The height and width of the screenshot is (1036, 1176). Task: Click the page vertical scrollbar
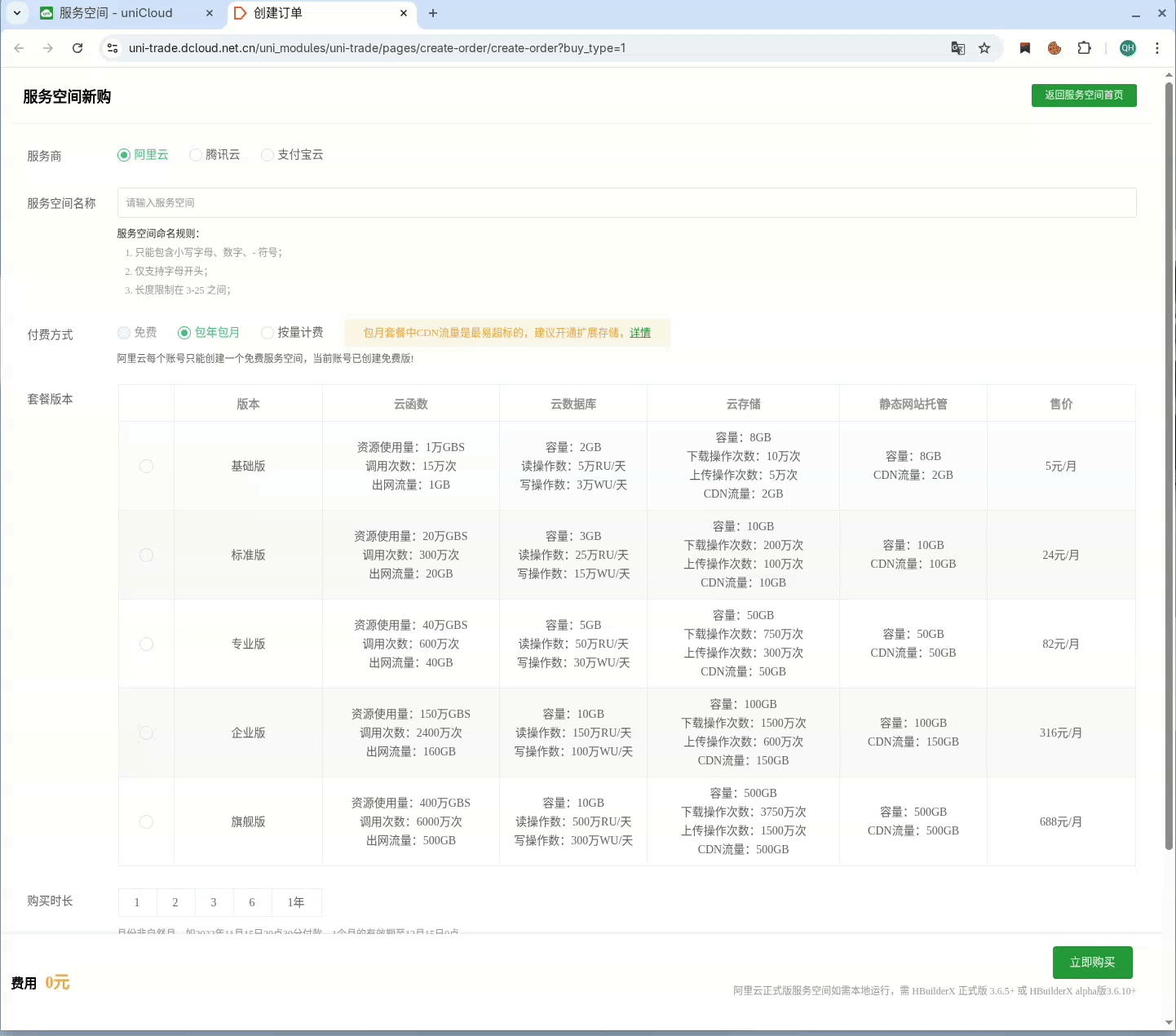[x=1169, y=465]
